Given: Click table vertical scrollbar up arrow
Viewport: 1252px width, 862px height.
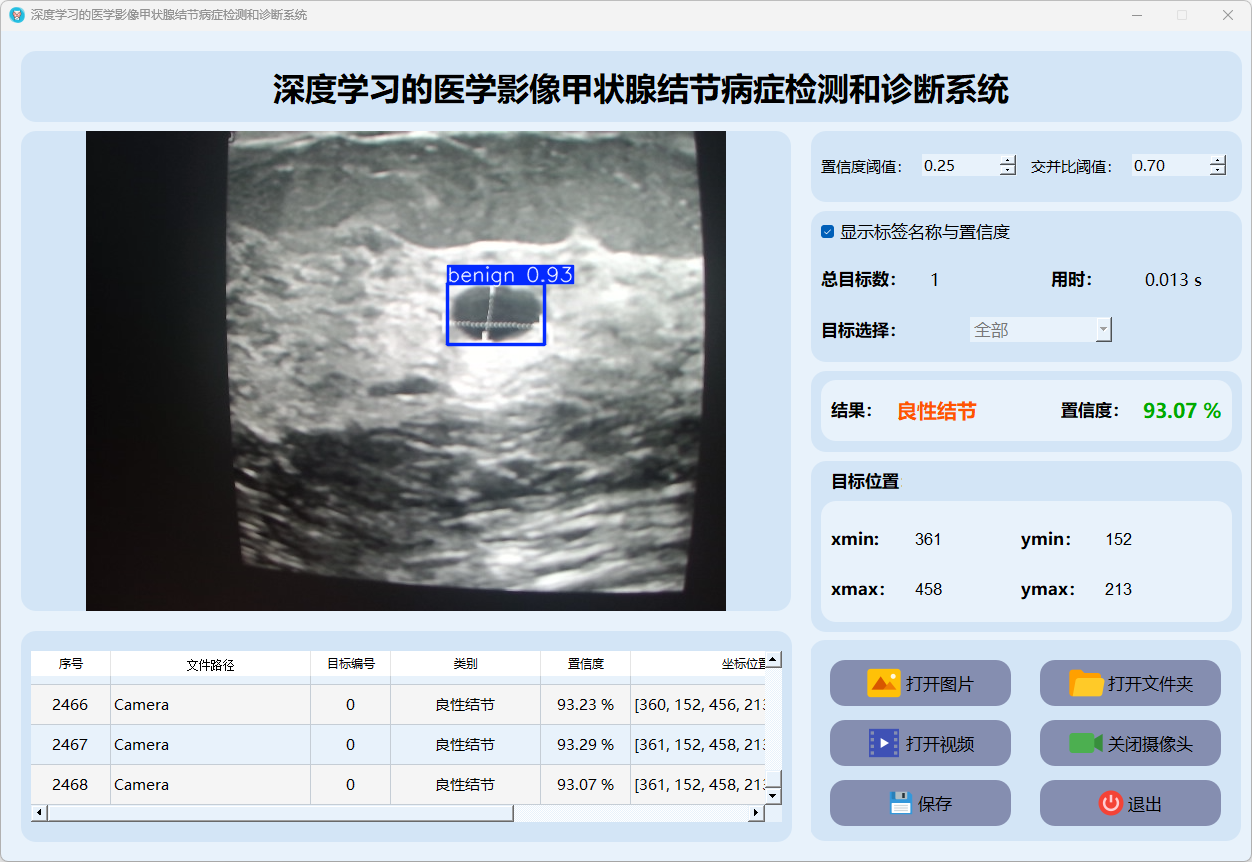Looking at the screenshot, I should [x=773, y=661].
